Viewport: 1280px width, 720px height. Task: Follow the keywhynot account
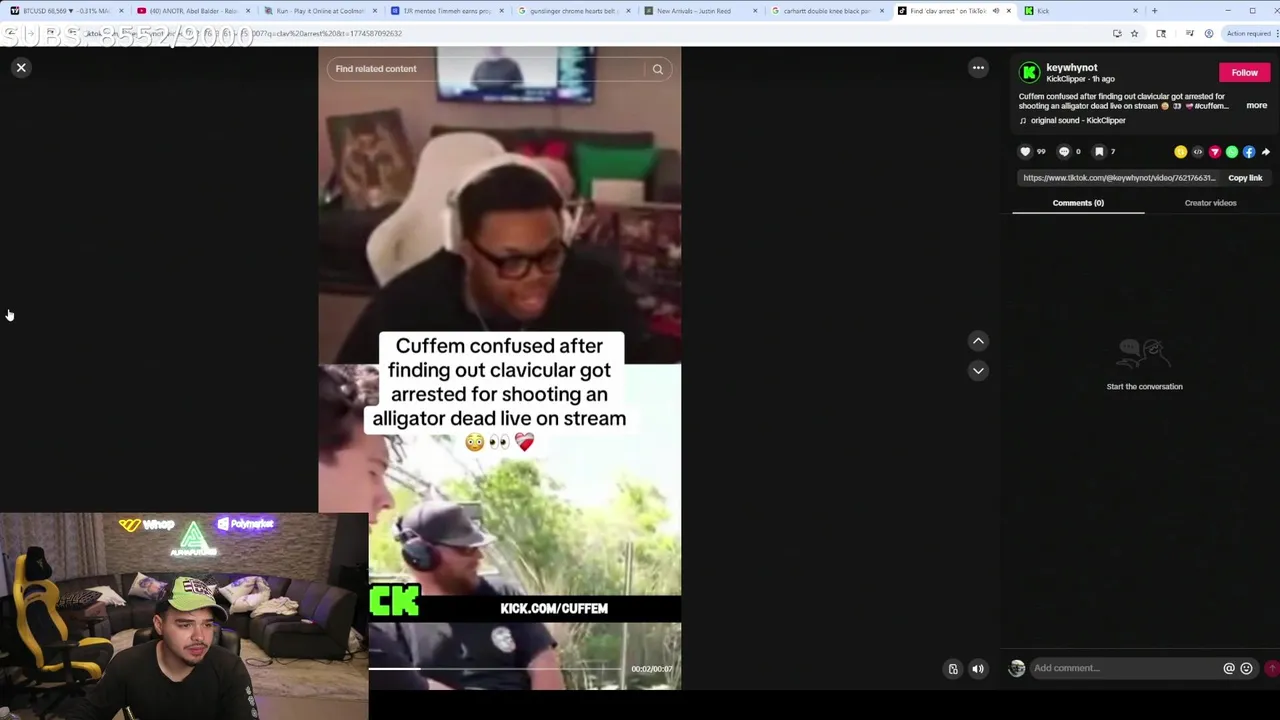[x=1244, y=72]
